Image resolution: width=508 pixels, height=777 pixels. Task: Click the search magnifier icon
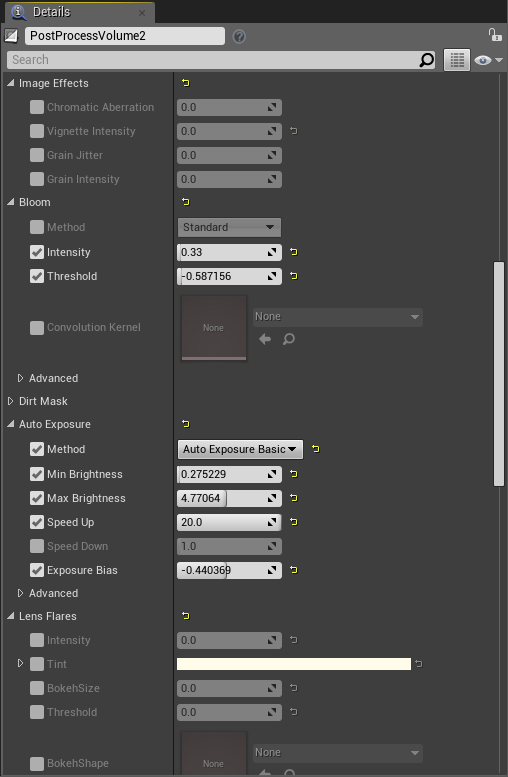[x=426, y=60]
